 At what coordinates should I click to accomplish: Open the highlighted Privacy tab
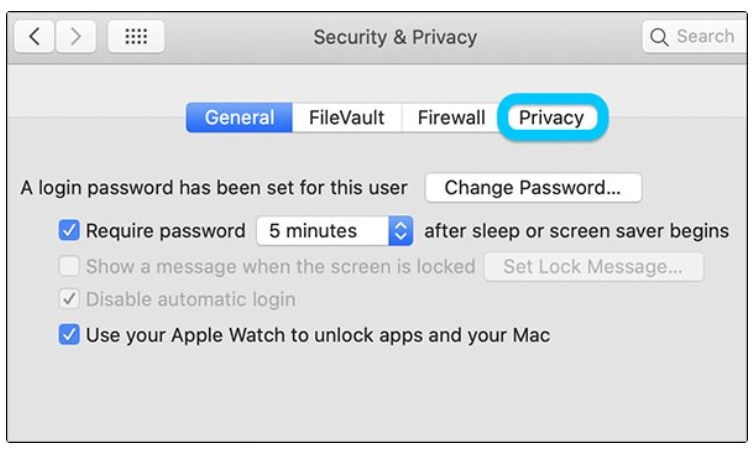551,118
